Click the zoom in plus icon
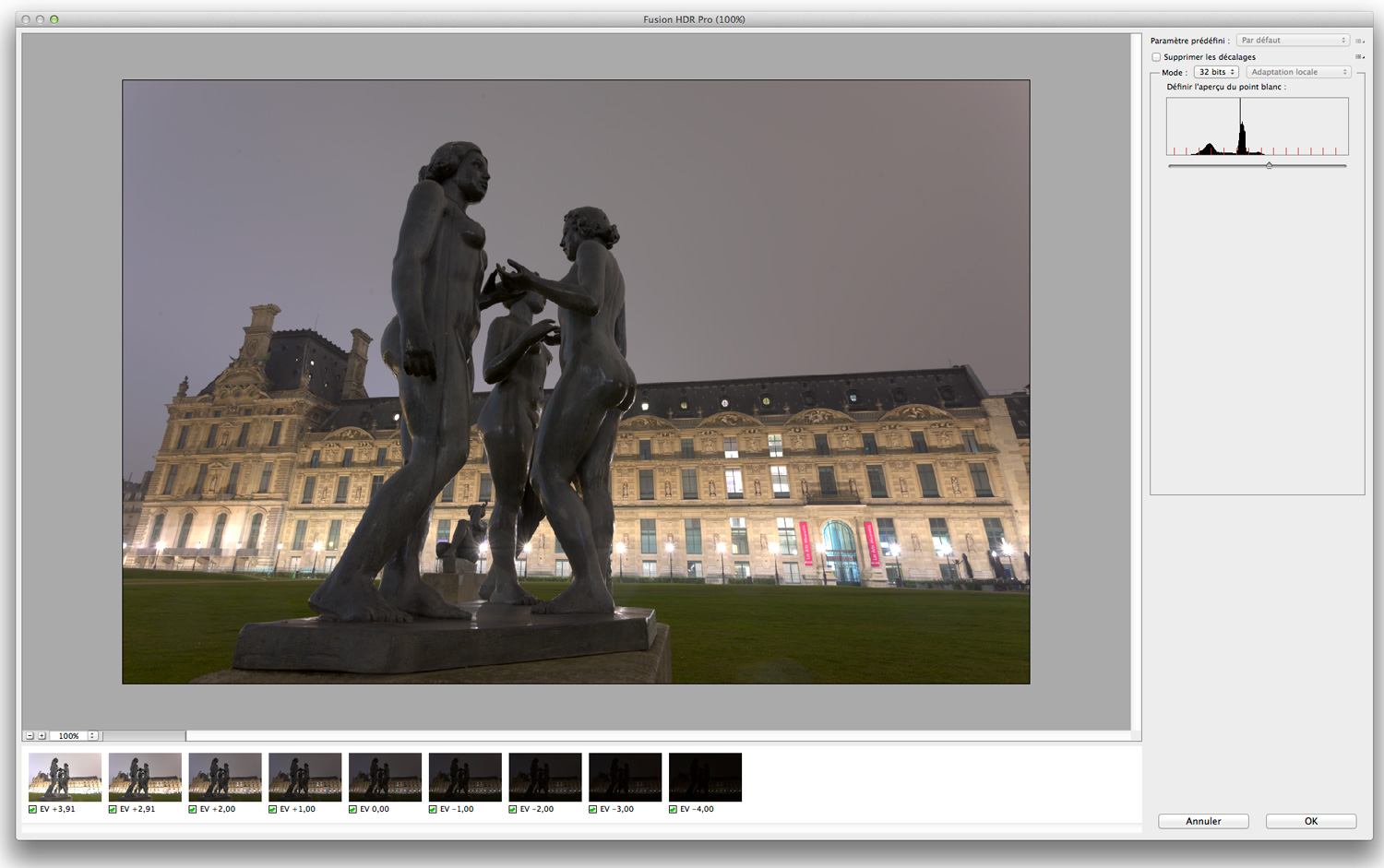Screen dimensions: 1384x868 (42, 736)
